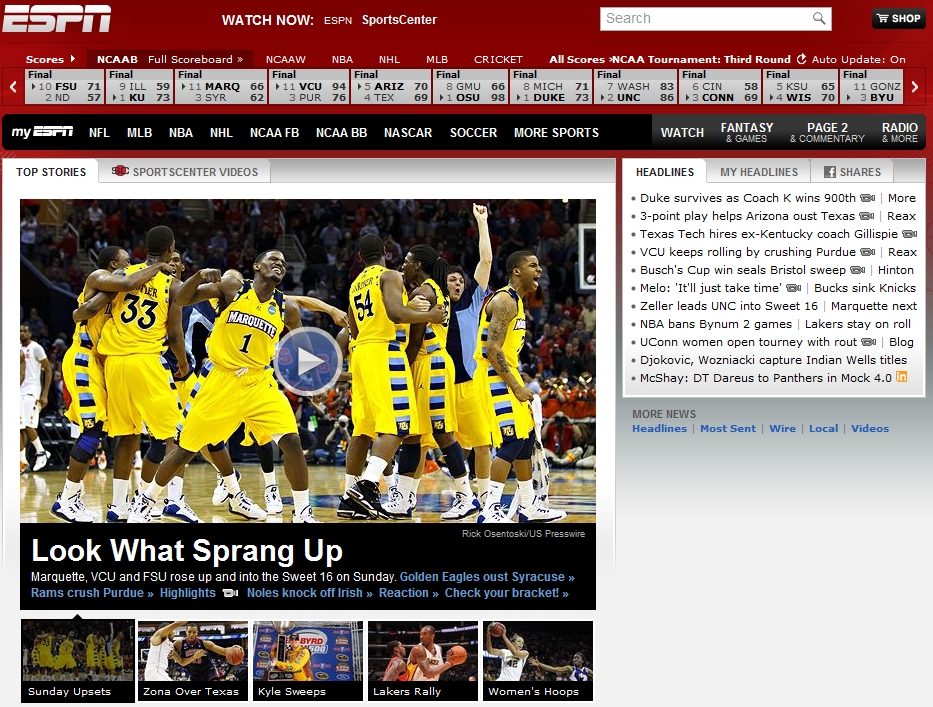The height and width of the screenshot is (707, 933).
Task: Switch to Top Stories tab
Action: (51, 171)
